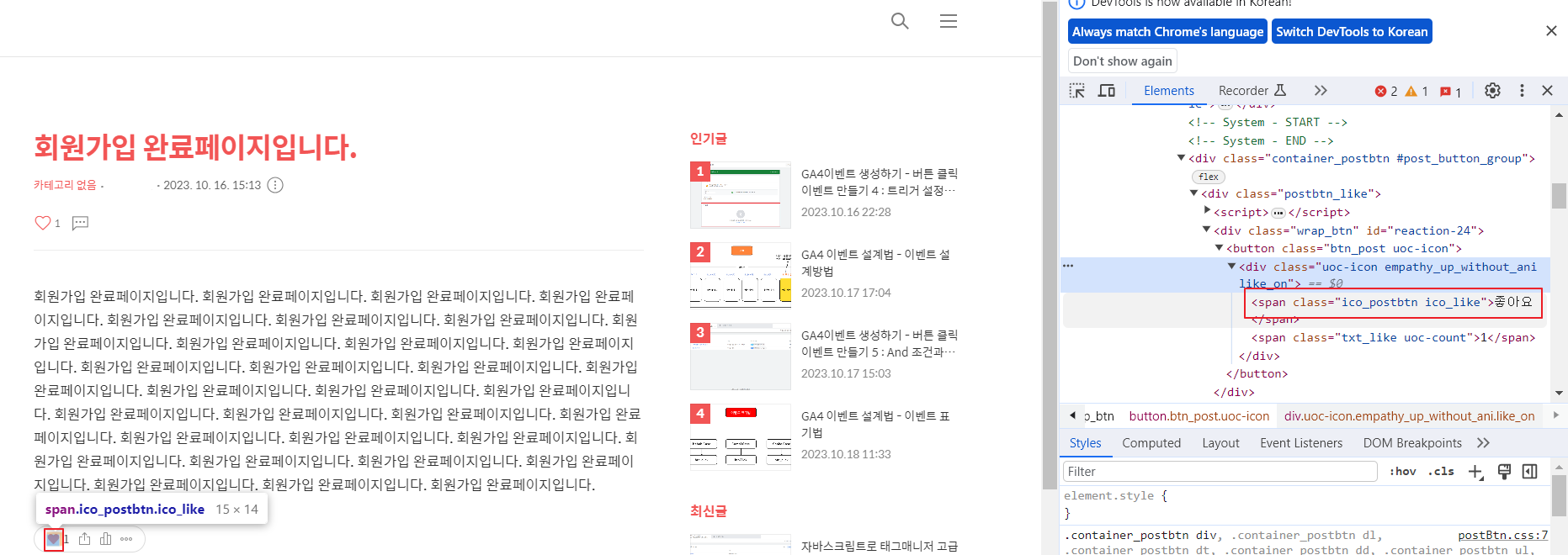Dismiss the DevTools language notice
Viewport: 1568px width, 555px height.
1551,31
